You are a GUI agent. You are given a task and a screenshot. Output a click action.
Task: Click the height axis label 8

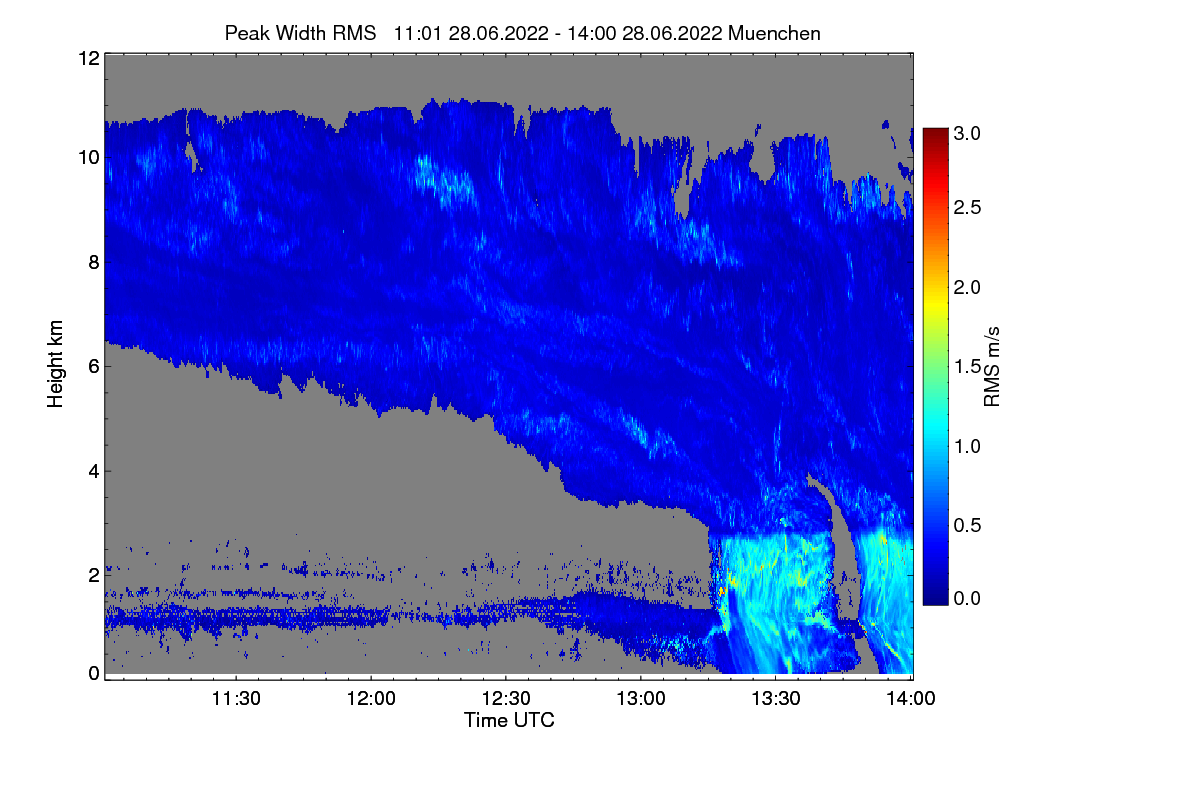click(93, 262)
